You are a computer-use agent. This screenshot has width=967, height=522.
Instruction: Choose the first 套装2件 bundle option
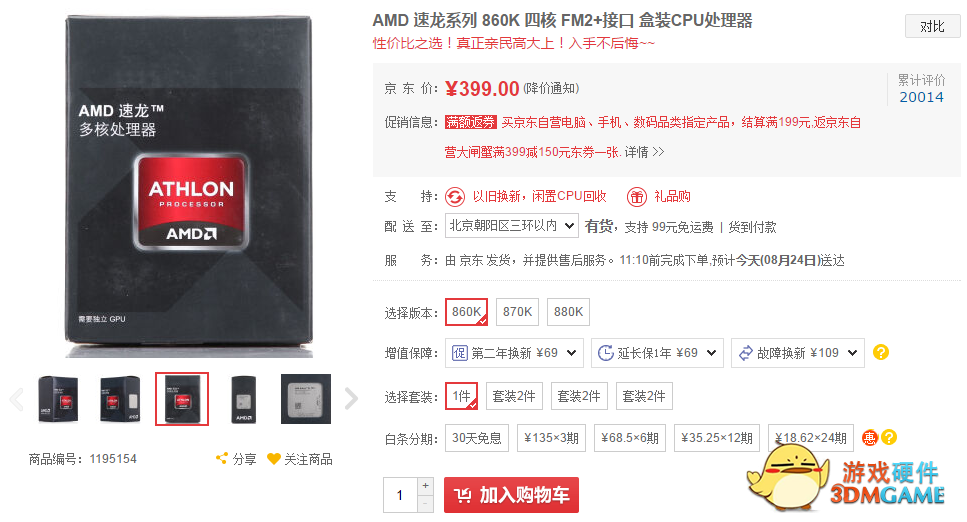(514, 396)
